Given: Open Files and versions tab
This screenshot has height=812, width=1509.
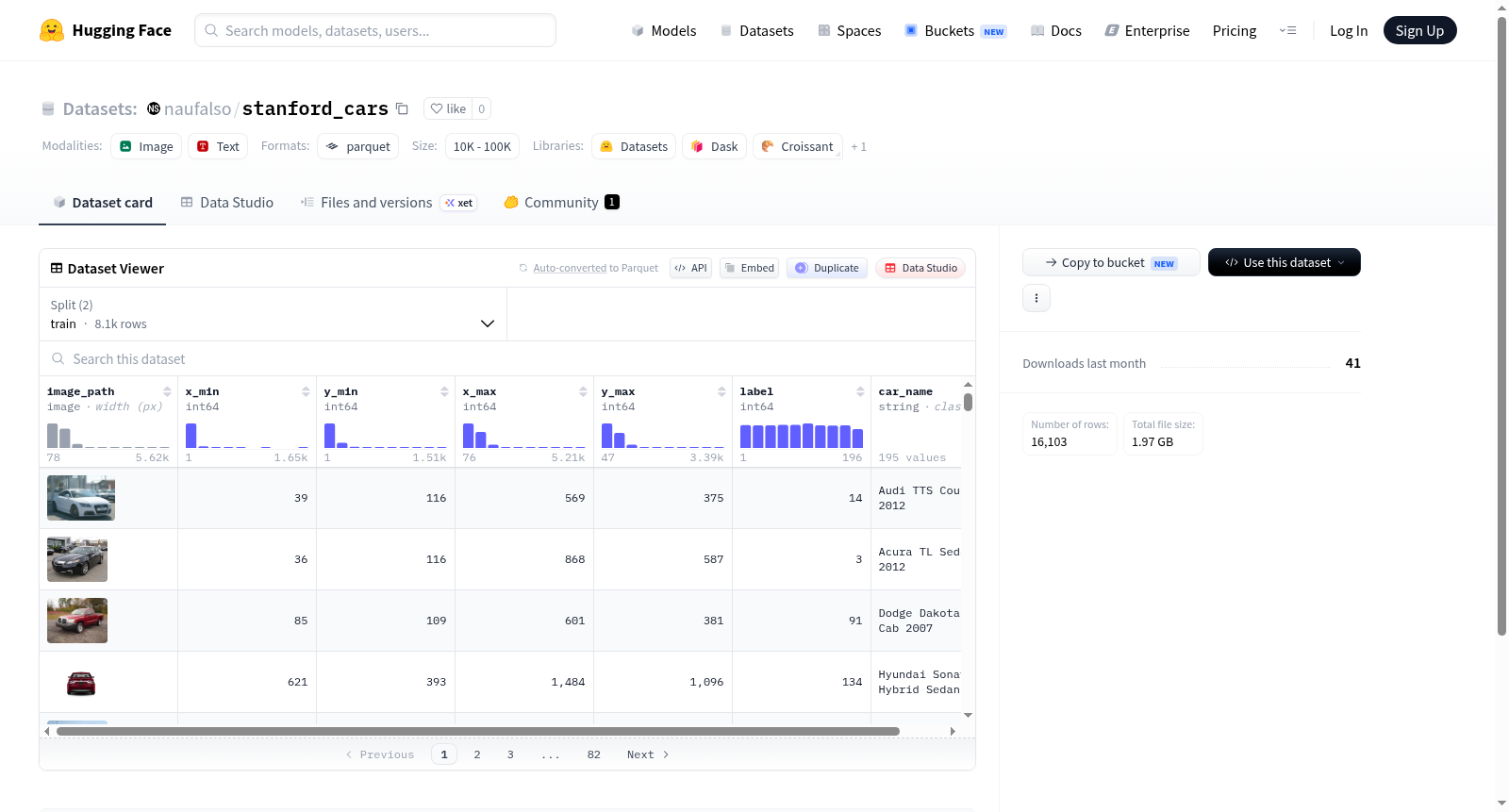Looking at the screenshot, I should click(x=389, y=202).
